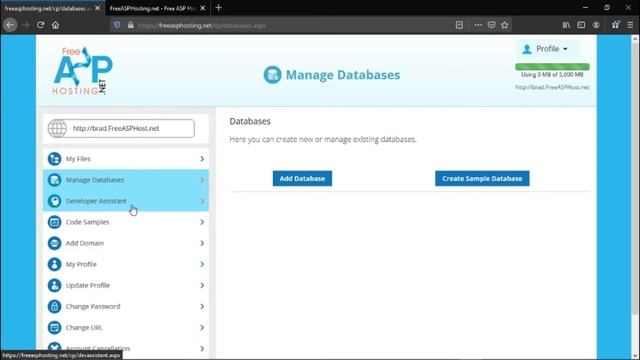The image size is (640, 360).
Task: Expand Code Samples chevron arrow
Action: [202, 222]
